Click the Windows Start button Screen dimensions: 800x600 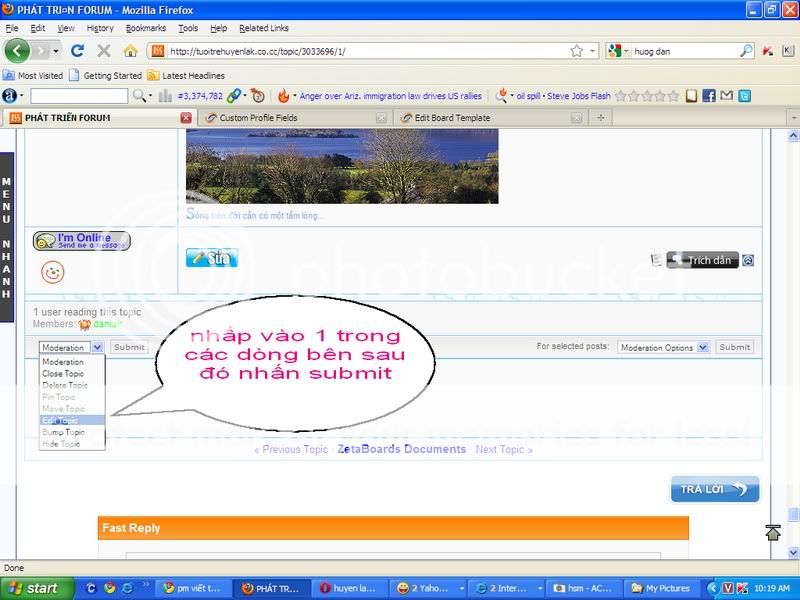(x=36, y=588)
